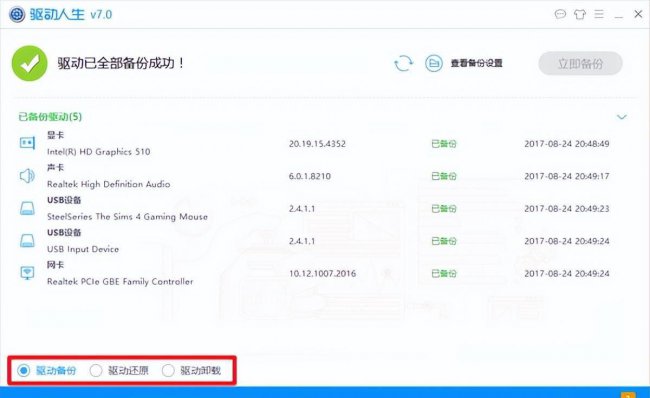Open 查看备份设置 link
Image resolution: width=650 pixels, height=398 pixels.
pyautogui.click(x=476, y=63)
